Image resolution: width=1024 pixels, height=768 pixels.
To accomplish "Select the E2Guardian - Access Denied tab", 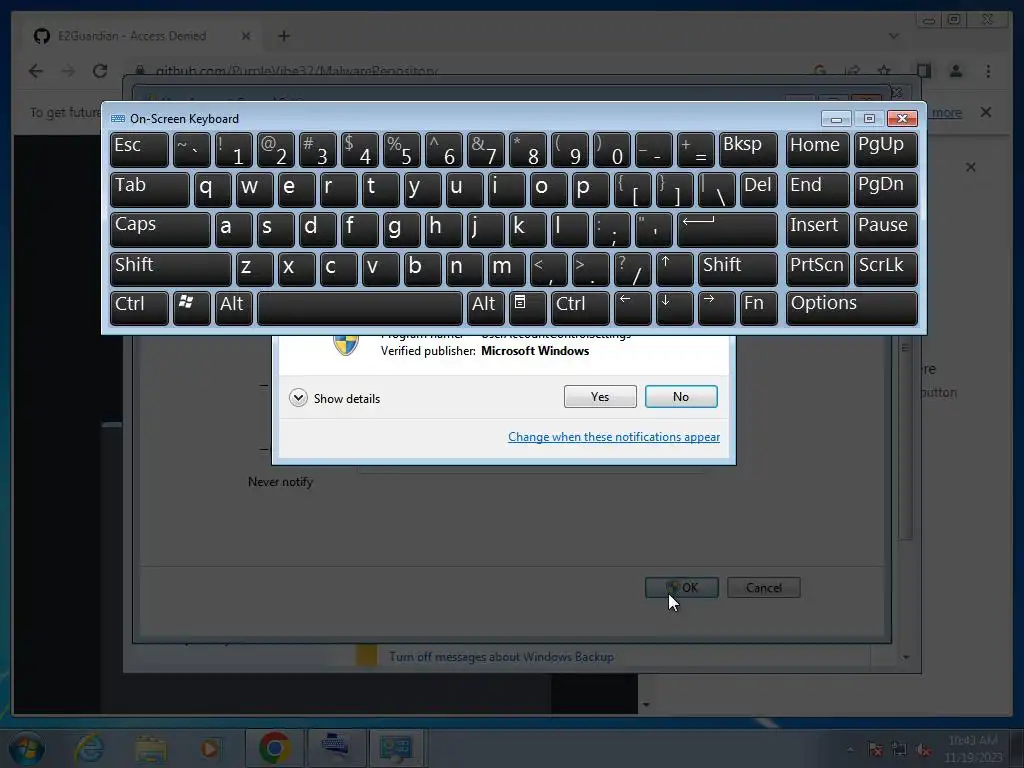I will pyautogui.click(x=131, y=36).
